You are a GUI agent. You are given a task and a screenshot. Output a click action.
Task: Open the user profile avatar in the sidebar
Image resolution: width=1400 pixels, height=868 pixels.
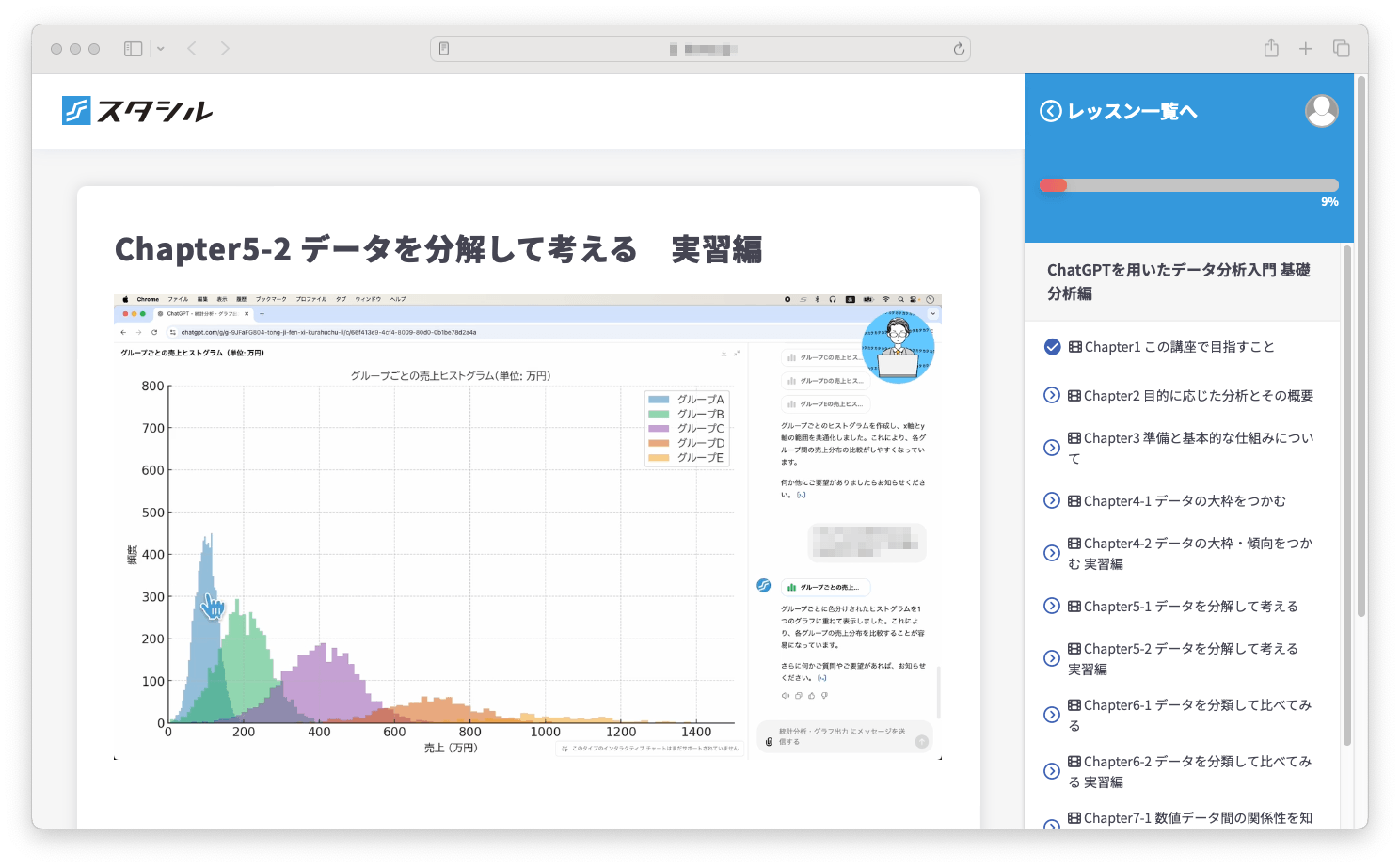[1322, 111]
